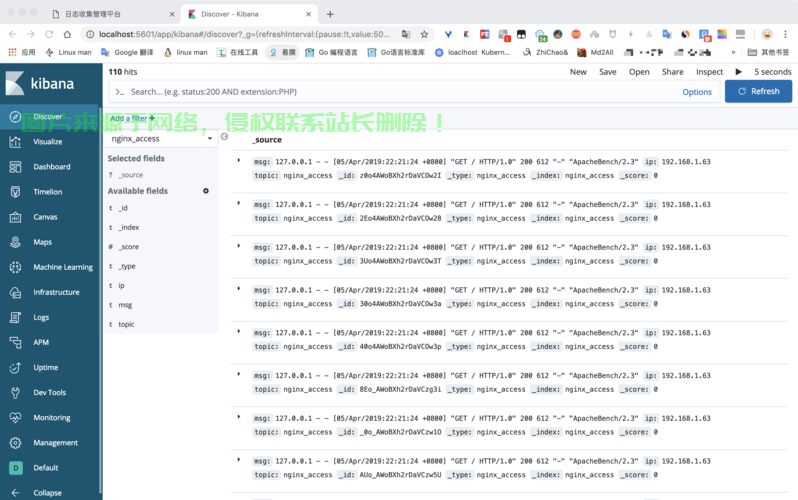Expand the log row with _id z0o4AWoBXh2rDaVCOw2I
This screenshot has width=798, height=500.
coord(239,161)
